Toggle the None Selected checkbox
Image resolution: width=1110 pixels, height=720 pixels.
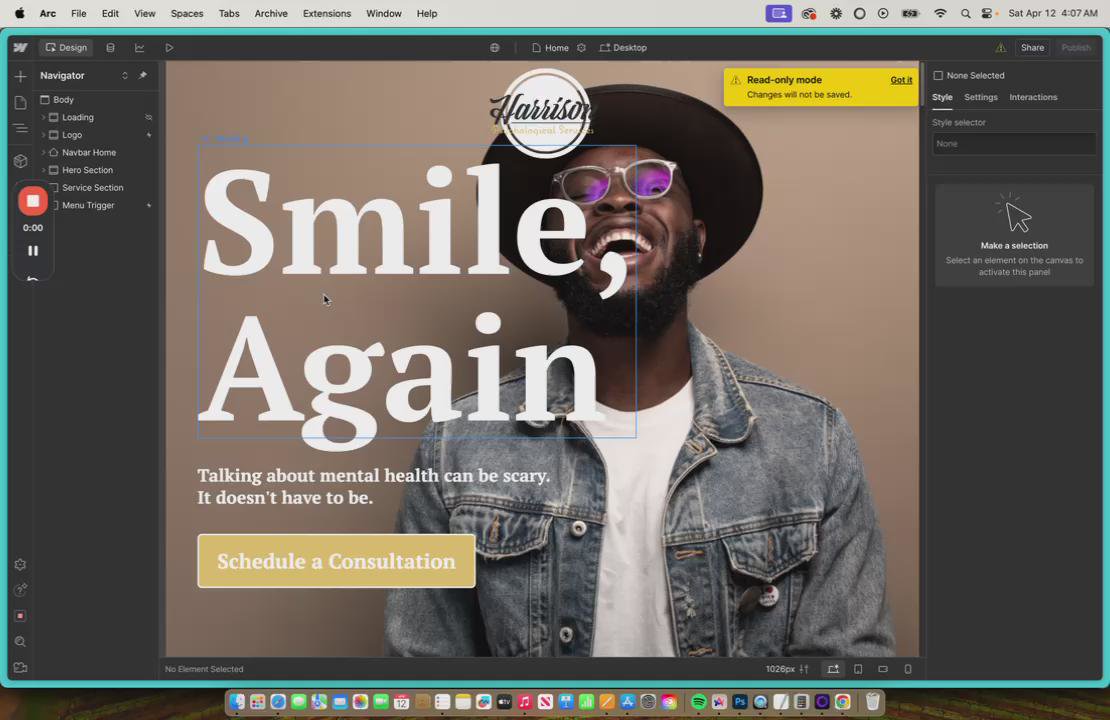point(938,75)
